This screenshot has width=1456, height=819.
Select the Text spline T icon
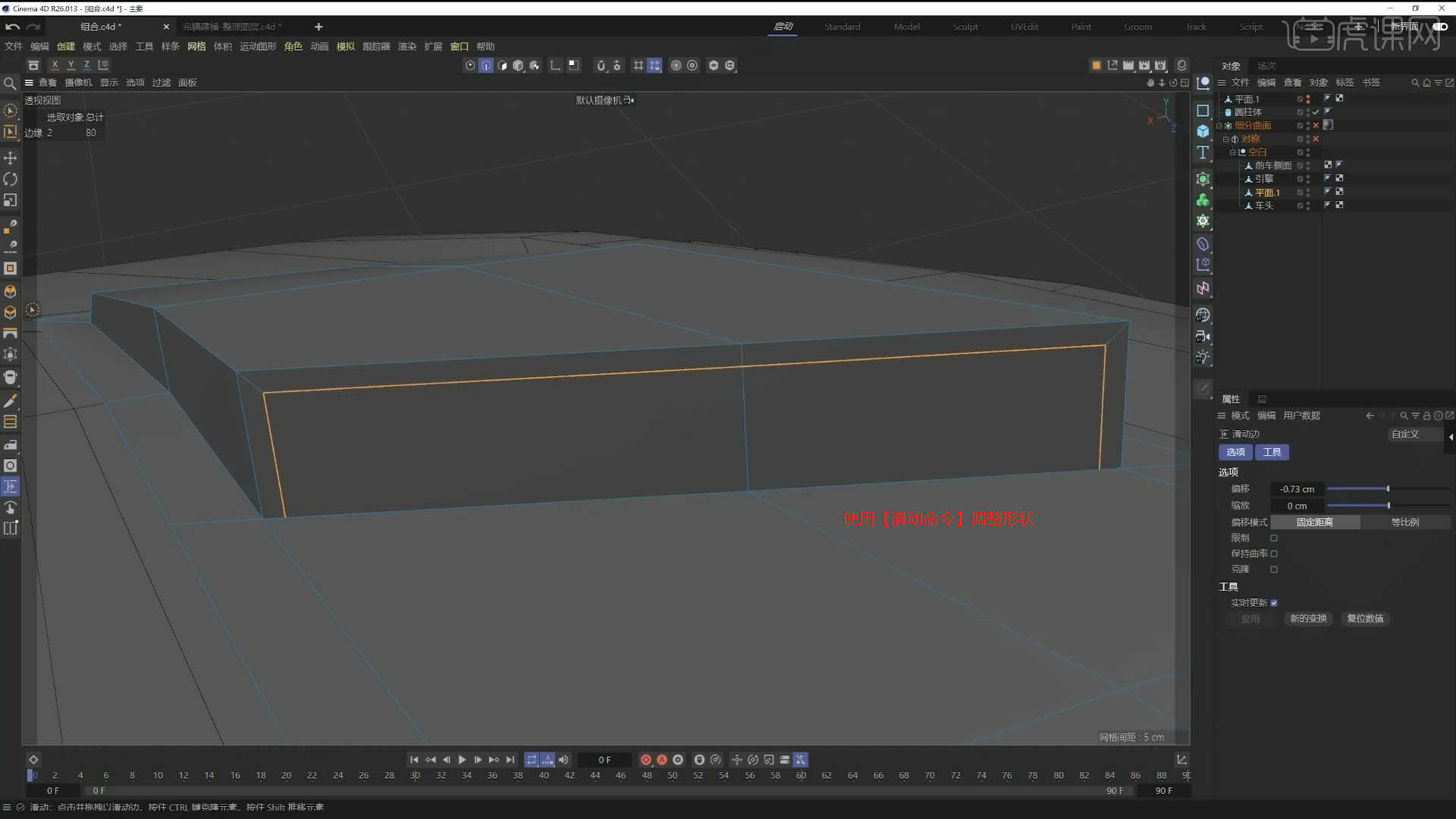click(x=1203, y=152)
